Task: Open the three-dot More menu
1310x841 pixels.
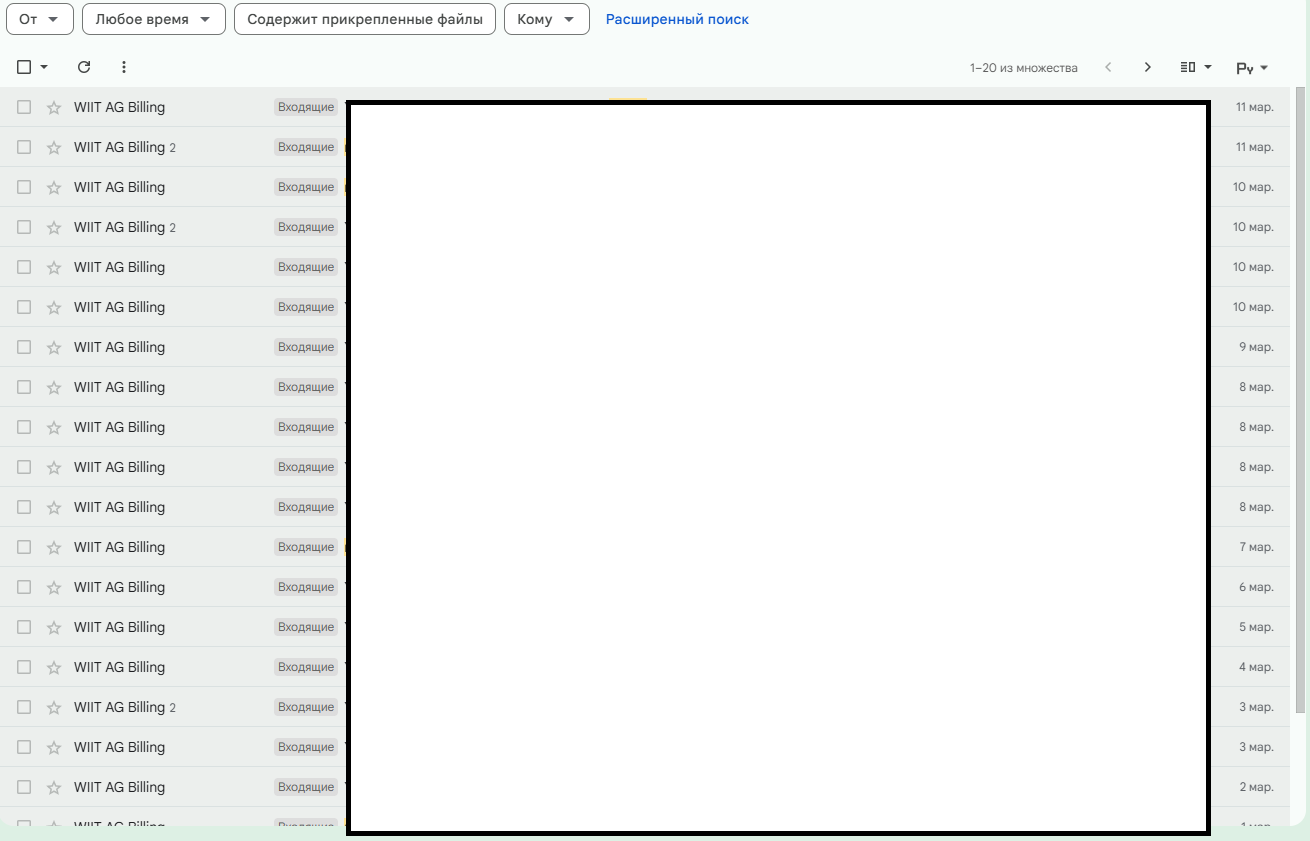Action: click(124, 67)
